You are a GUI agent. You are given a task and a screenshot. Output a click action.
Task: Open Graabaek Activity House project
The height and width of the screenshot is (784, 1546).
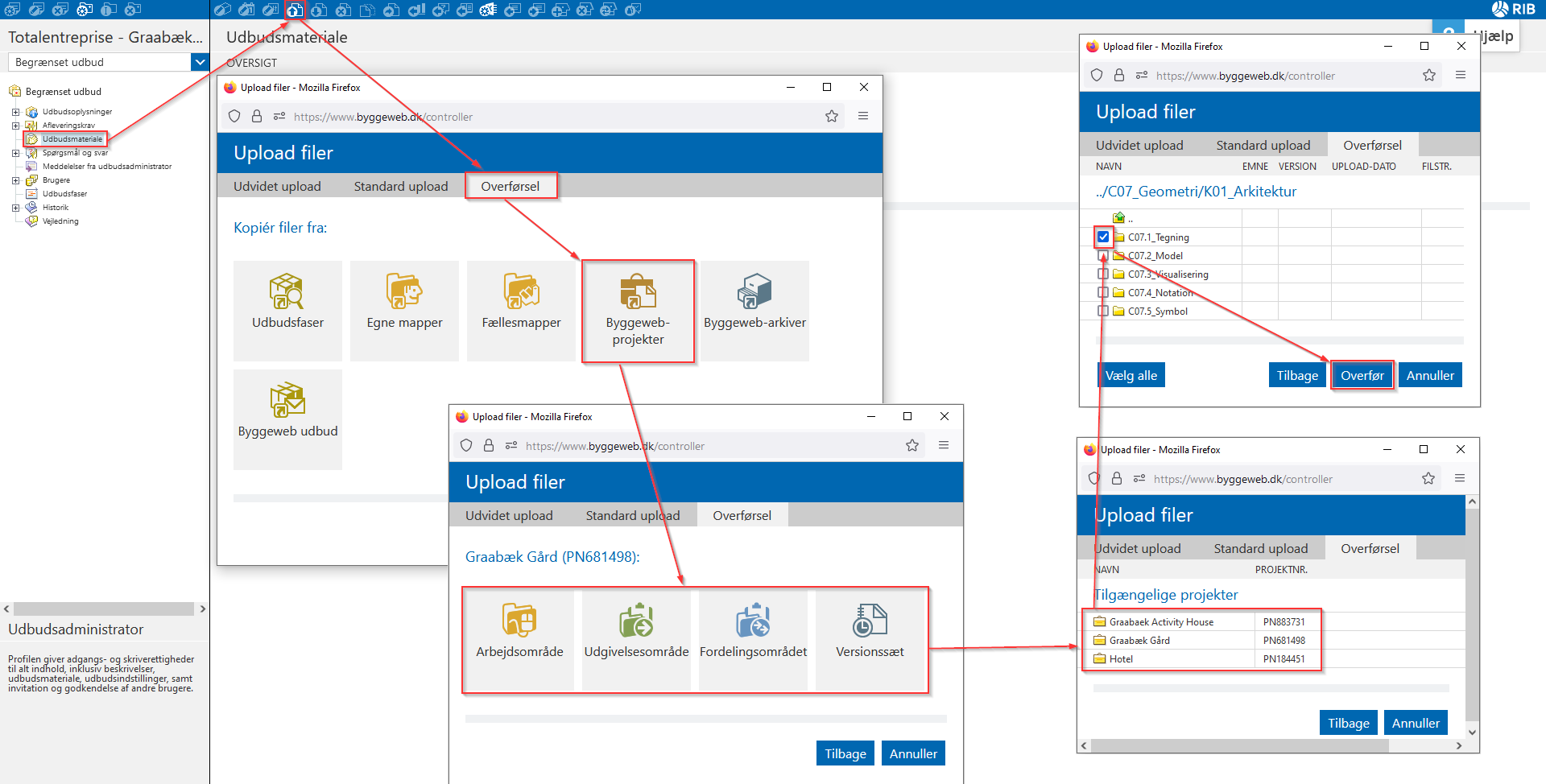pos(1161,621)
